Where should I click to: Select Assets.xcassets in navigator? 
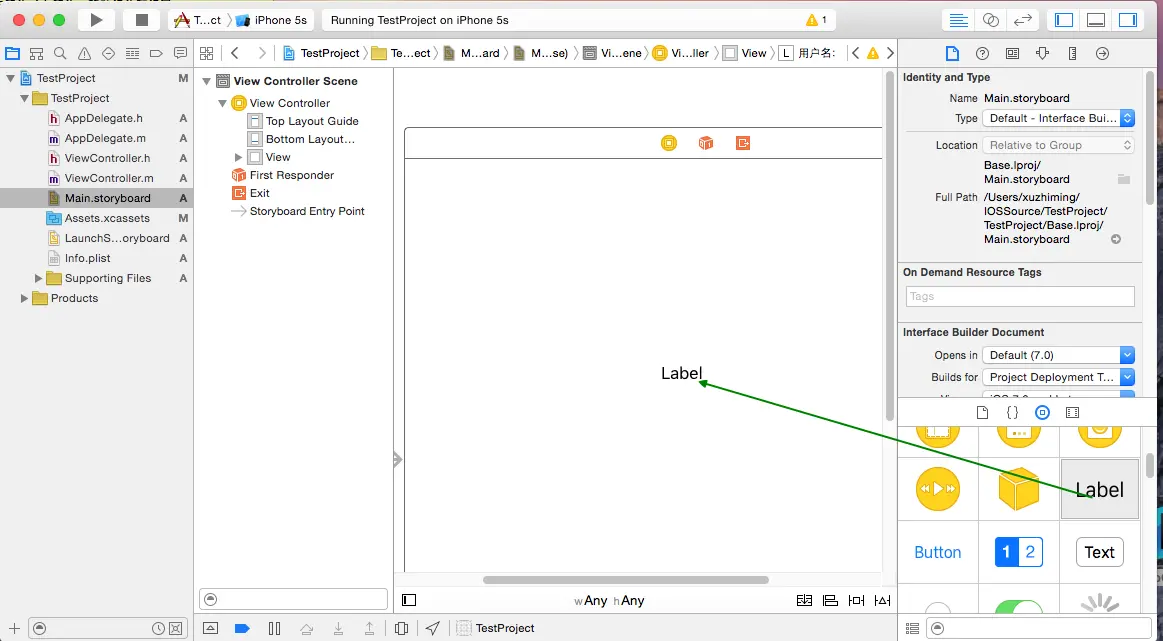coord(107,218)
